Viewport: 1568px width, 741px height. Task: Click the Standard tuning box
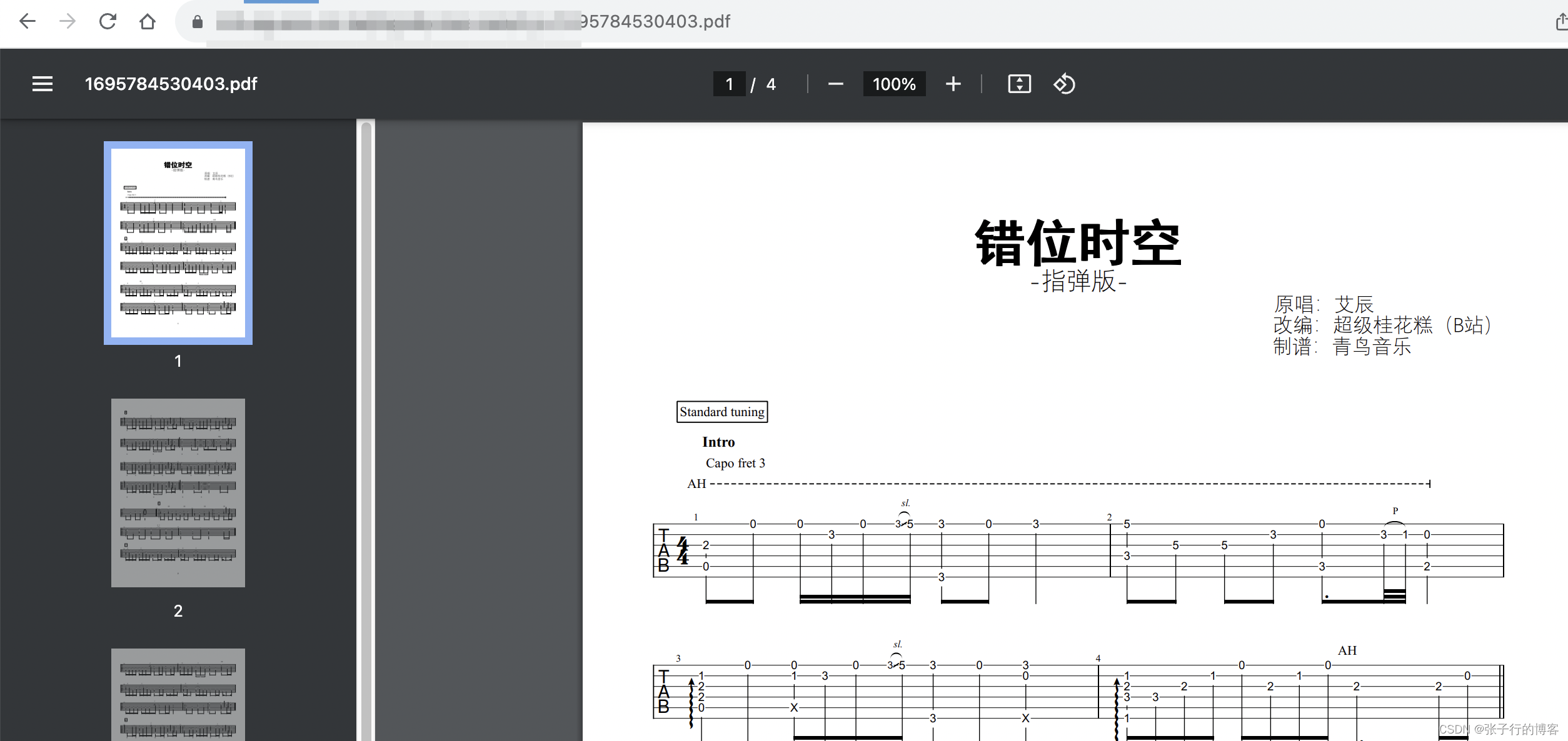[722, 412]
